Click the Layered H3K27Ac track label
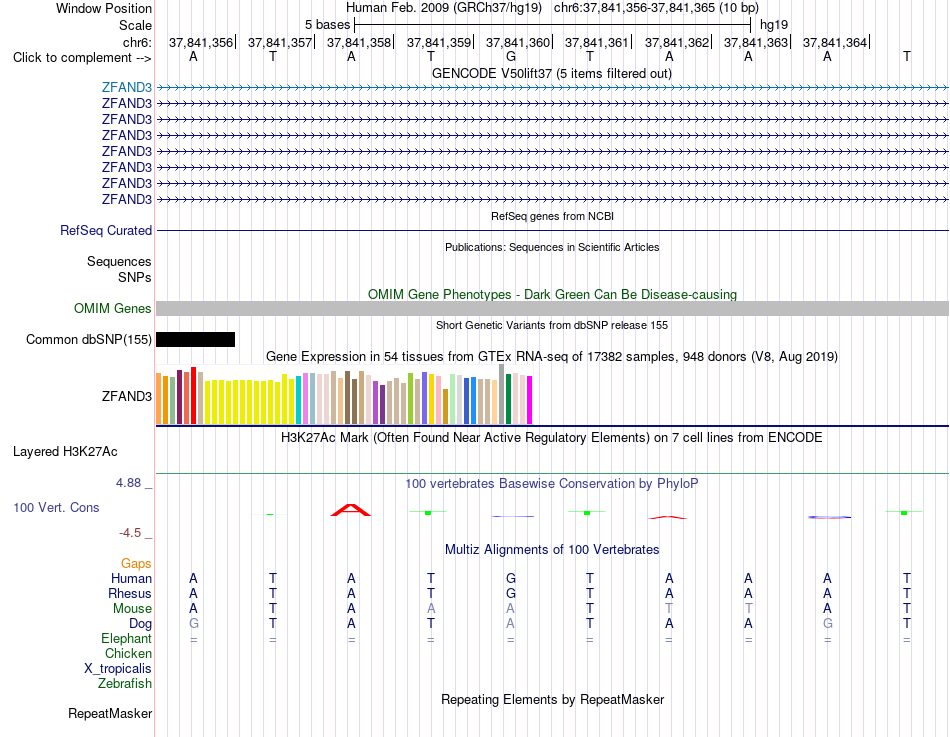The image size is (950, 737). [65, 452]
